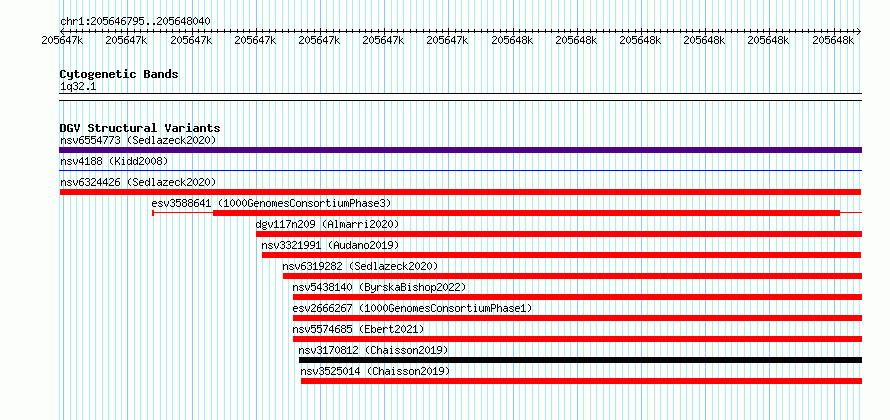Open esv2666267 (1000GenomesConsortiumPhase1) label
The image size is (890, 420).
click(412, 308)
